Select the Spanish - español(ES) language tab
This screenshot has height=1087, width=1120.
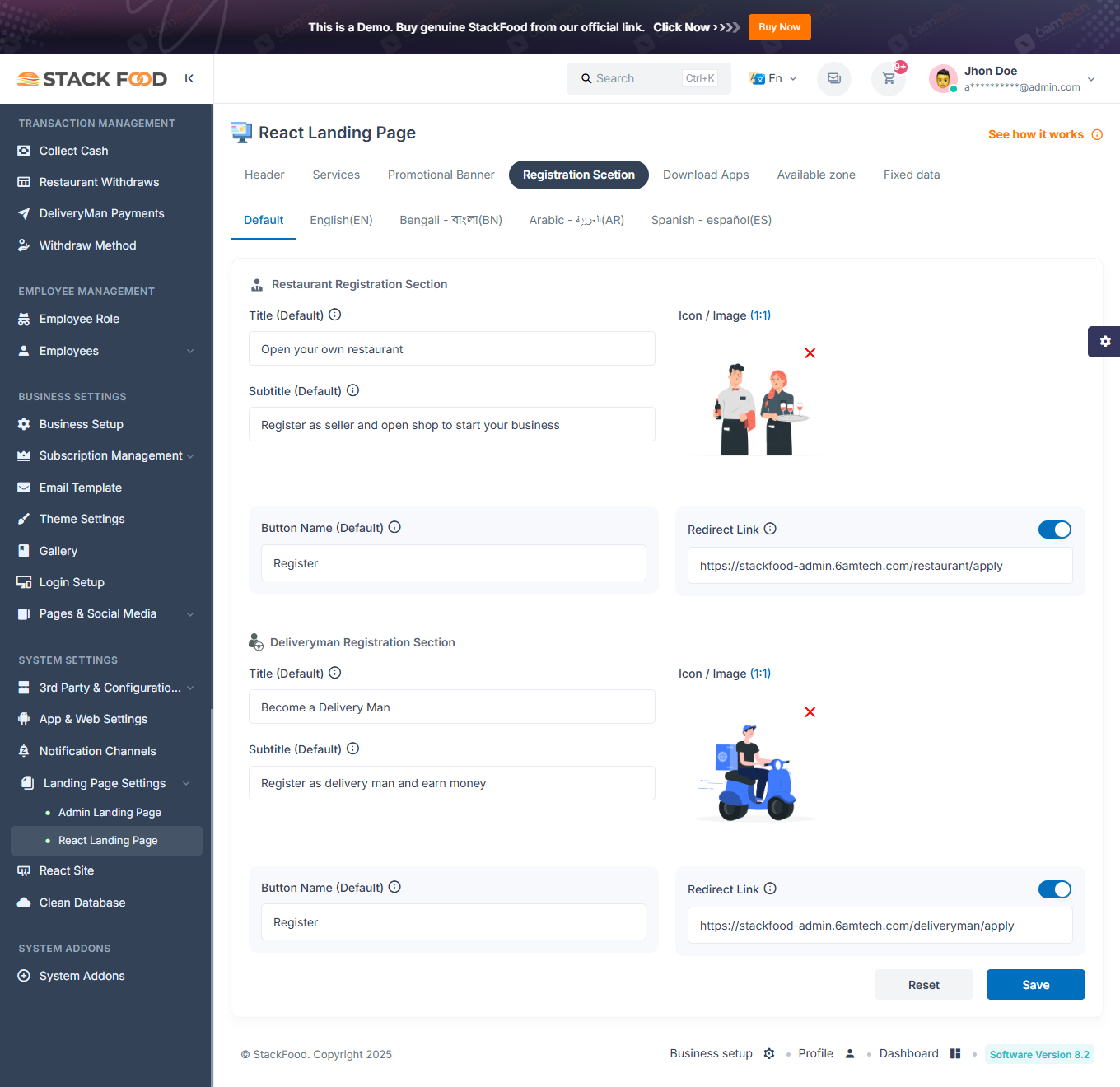pos(711,220)
